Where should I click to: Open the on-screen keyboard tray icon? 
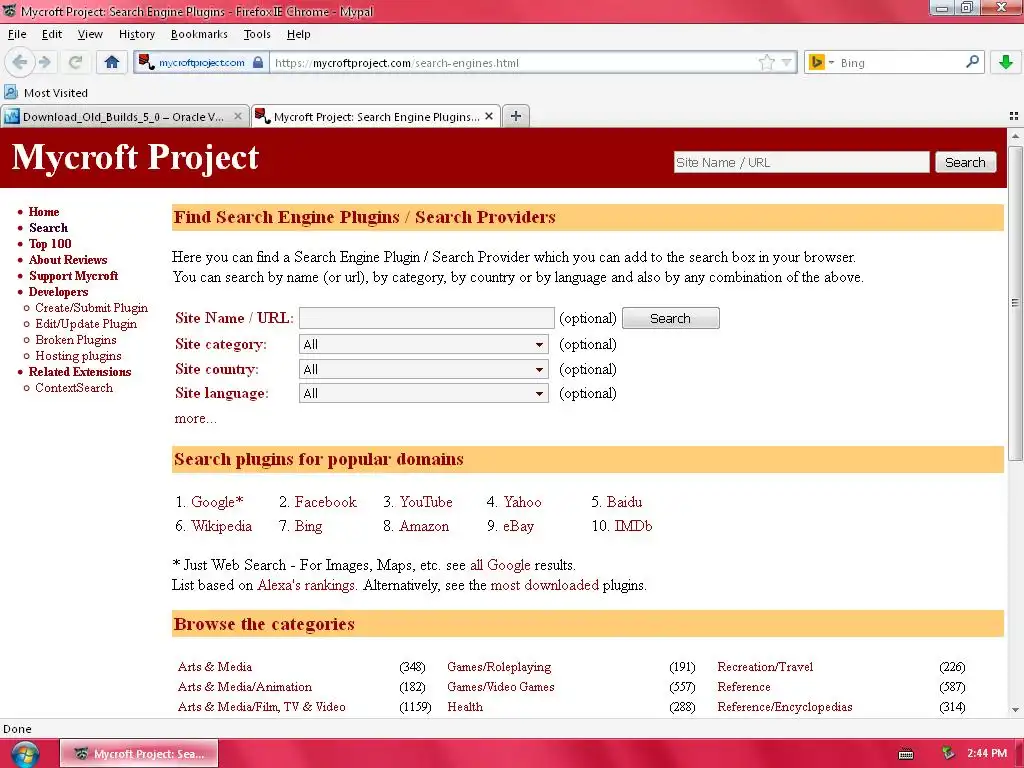coord(906,754)
